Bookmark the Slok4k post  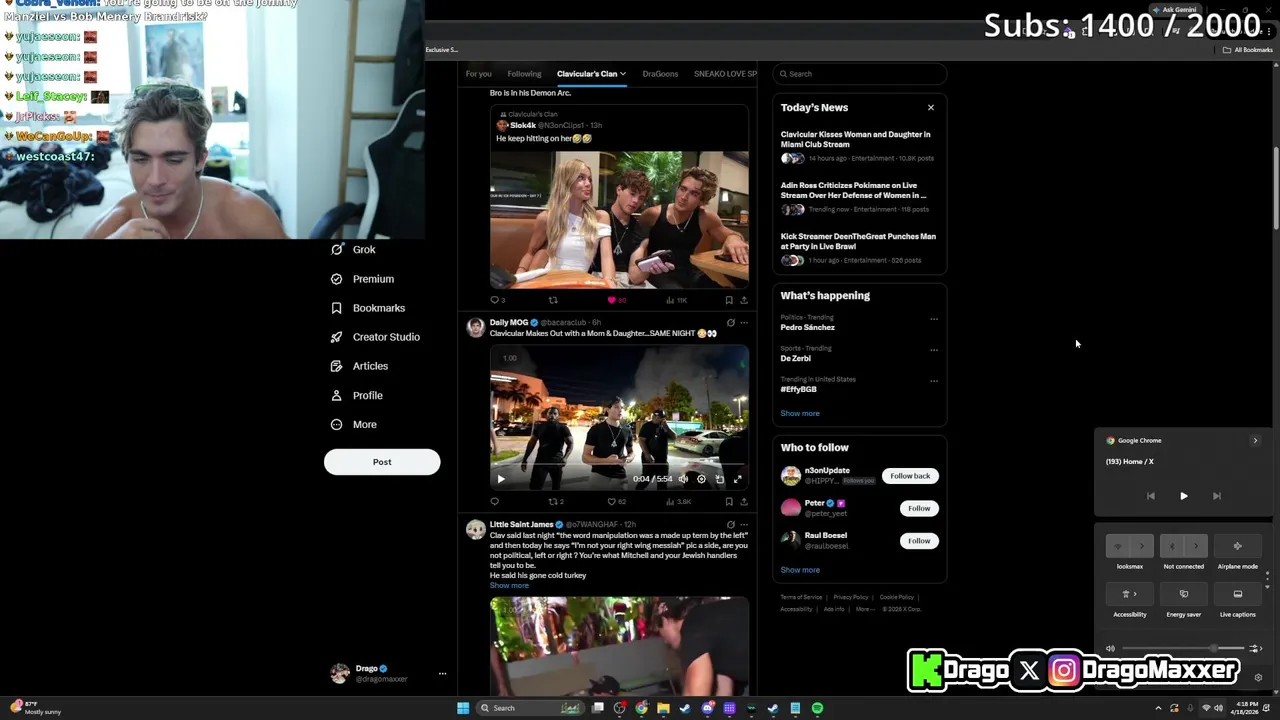coord(729,300)
